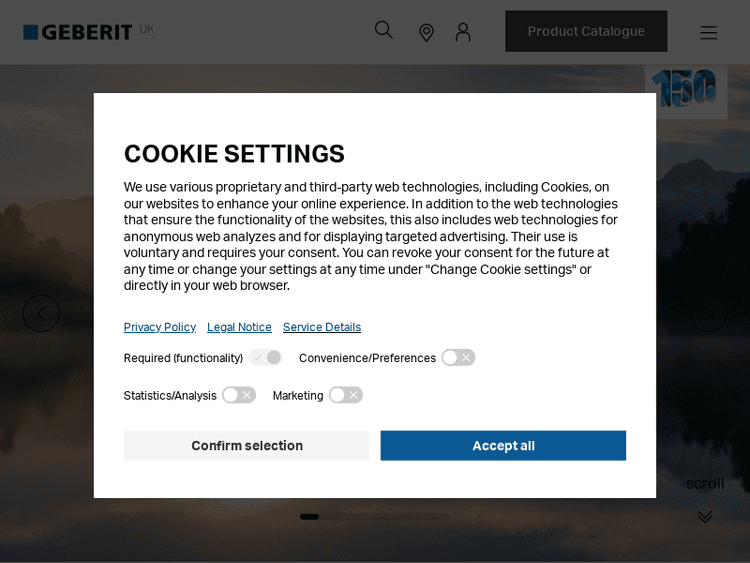Turn on Marketing cookies toggle

point(346,395)
